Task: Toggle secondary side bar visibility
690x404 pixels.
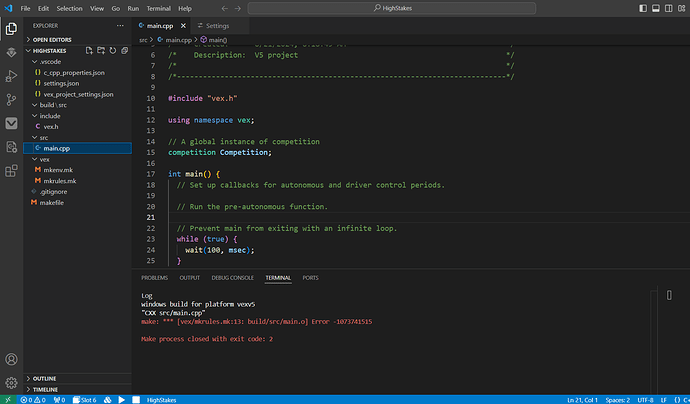Action: pyautogui.click(x=668, y=8)
